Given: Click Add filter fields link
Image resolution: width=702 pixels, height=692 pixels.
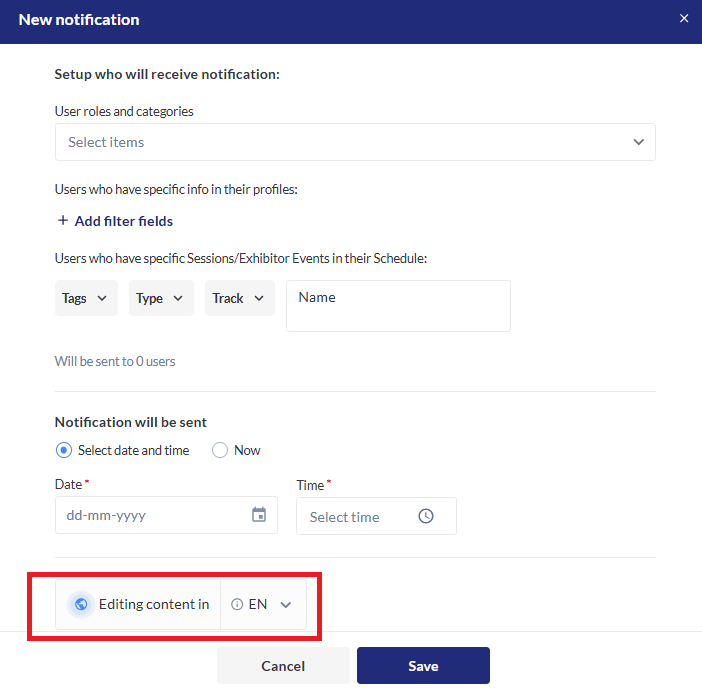Looking at the screenshot, I should coord(123,221).
